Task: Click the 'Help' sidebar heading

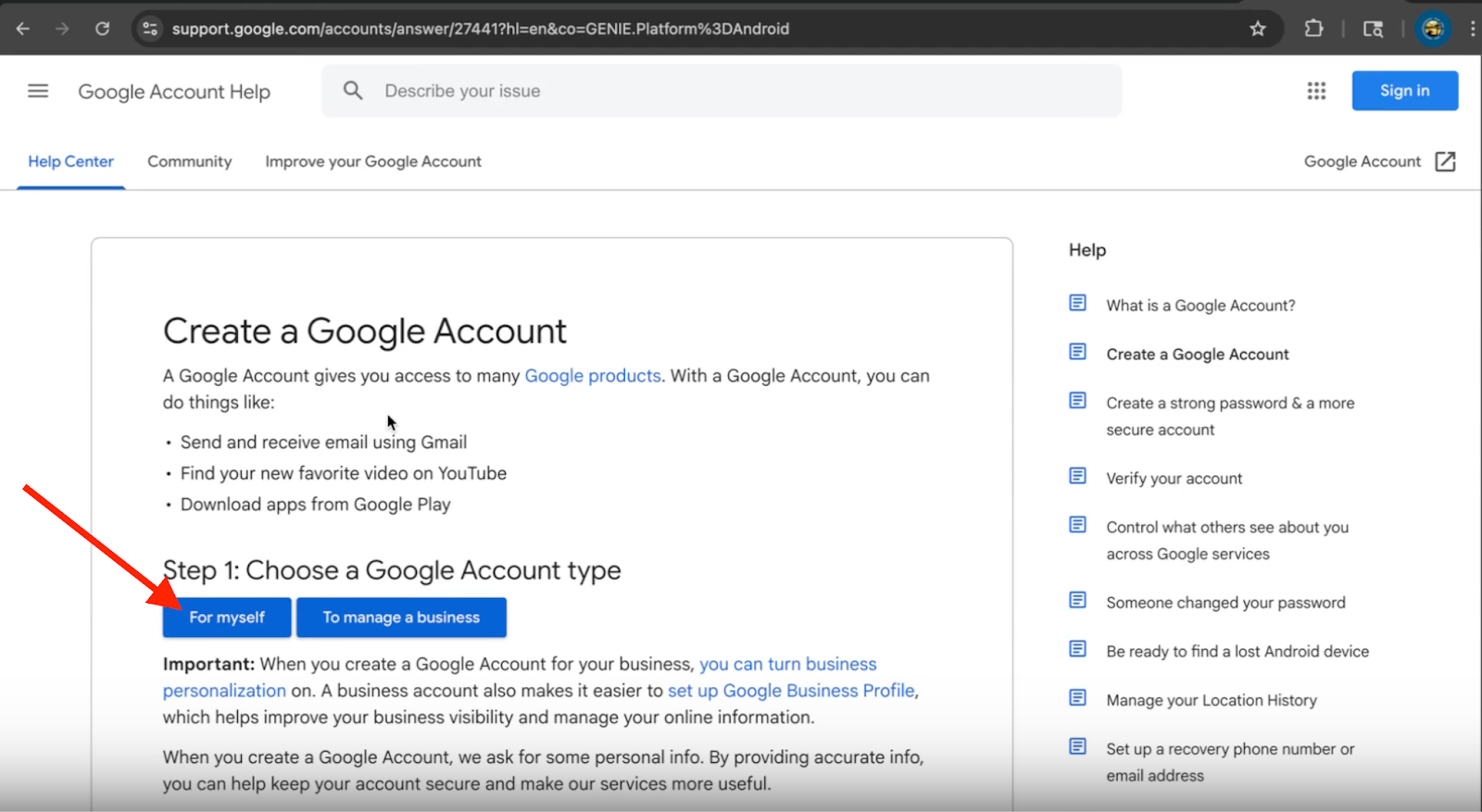Action: pos(1087,250)
